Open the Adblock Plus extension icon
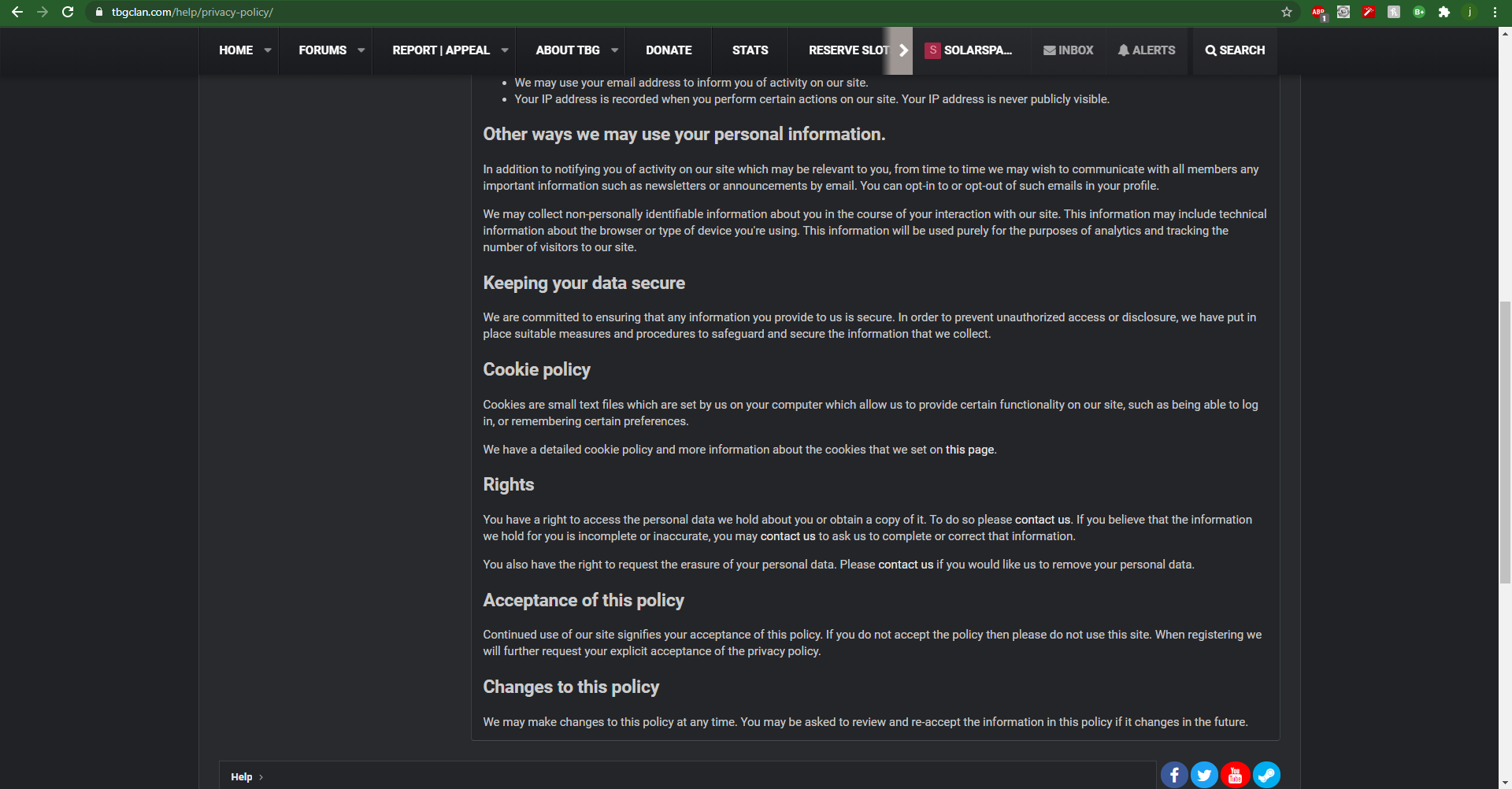Screen dimensions: 1512x789 coord(1318,12)
